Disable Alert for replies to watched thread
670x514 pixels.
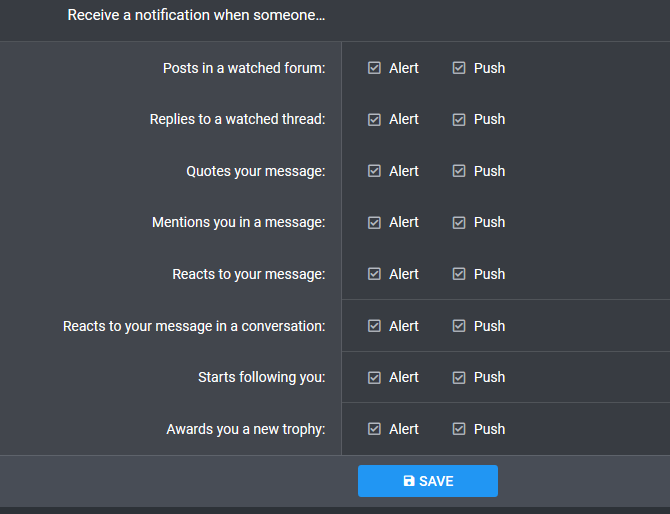(x=374, y=120)
